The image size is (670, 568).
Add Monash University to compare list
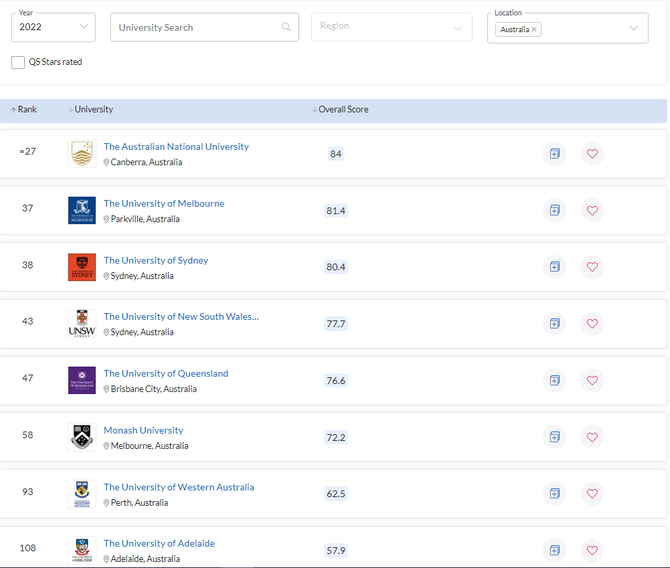(554, 437)
